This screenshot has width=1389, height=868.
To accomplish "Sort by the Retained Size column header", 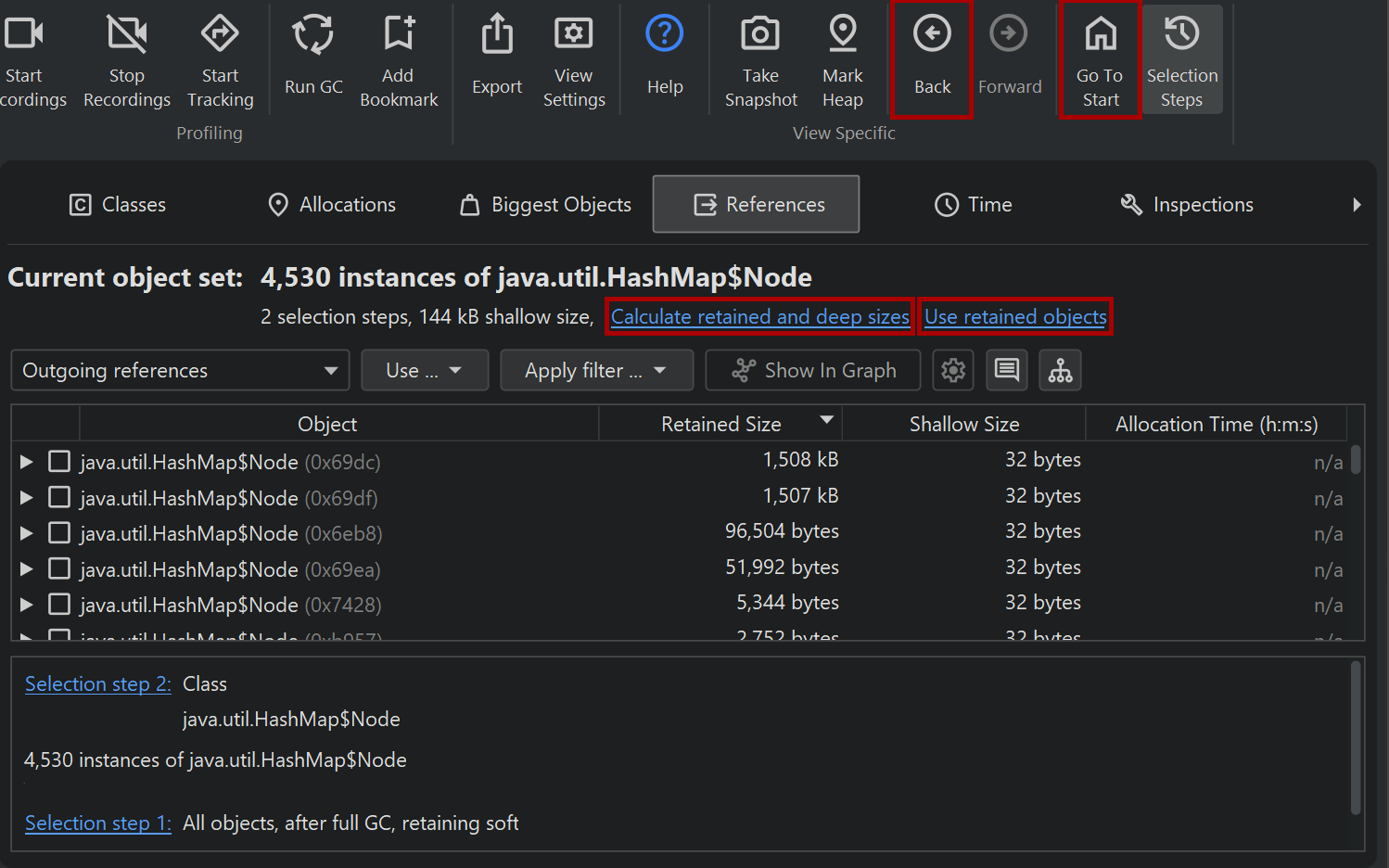I will [x=720, y=424].
